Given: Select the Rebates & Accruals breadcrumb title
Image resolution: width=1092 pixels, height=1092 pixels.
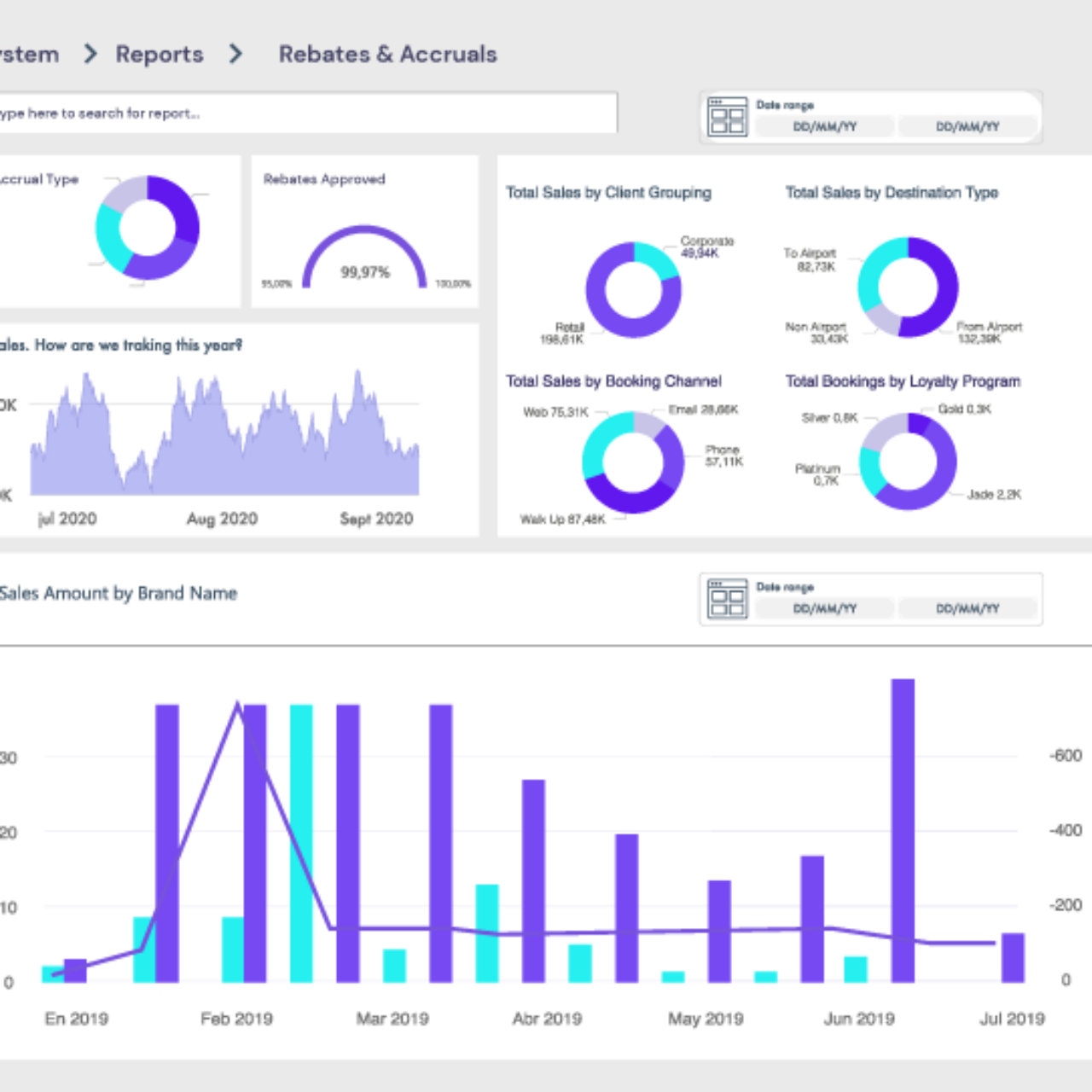Looking at the screenshot, I should (x=388, y=54).
